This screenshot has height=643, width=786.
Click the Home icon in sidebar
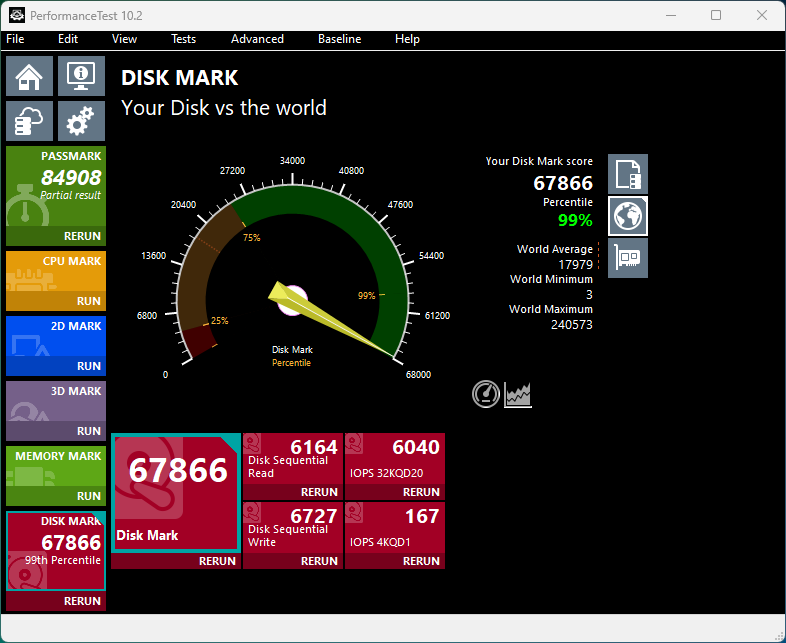tap(30, 75)
